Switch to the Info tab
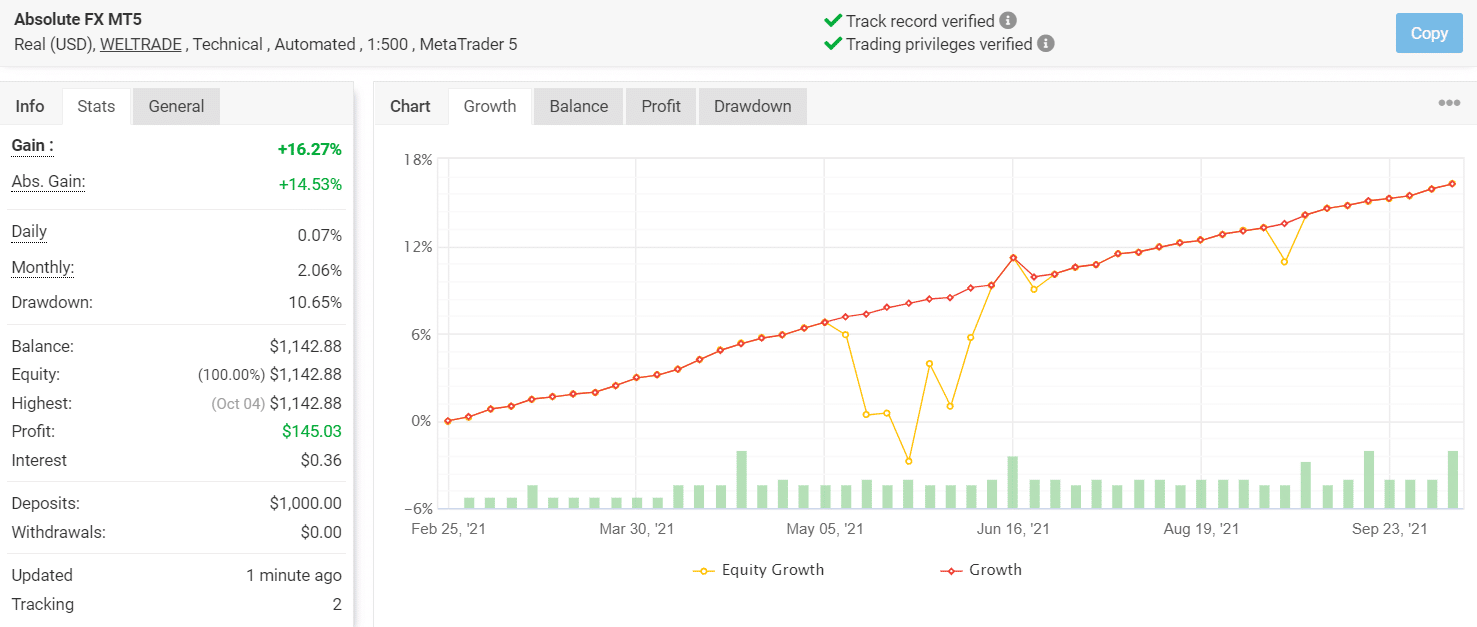This screenshot has width=1477, height=627. 30,106
